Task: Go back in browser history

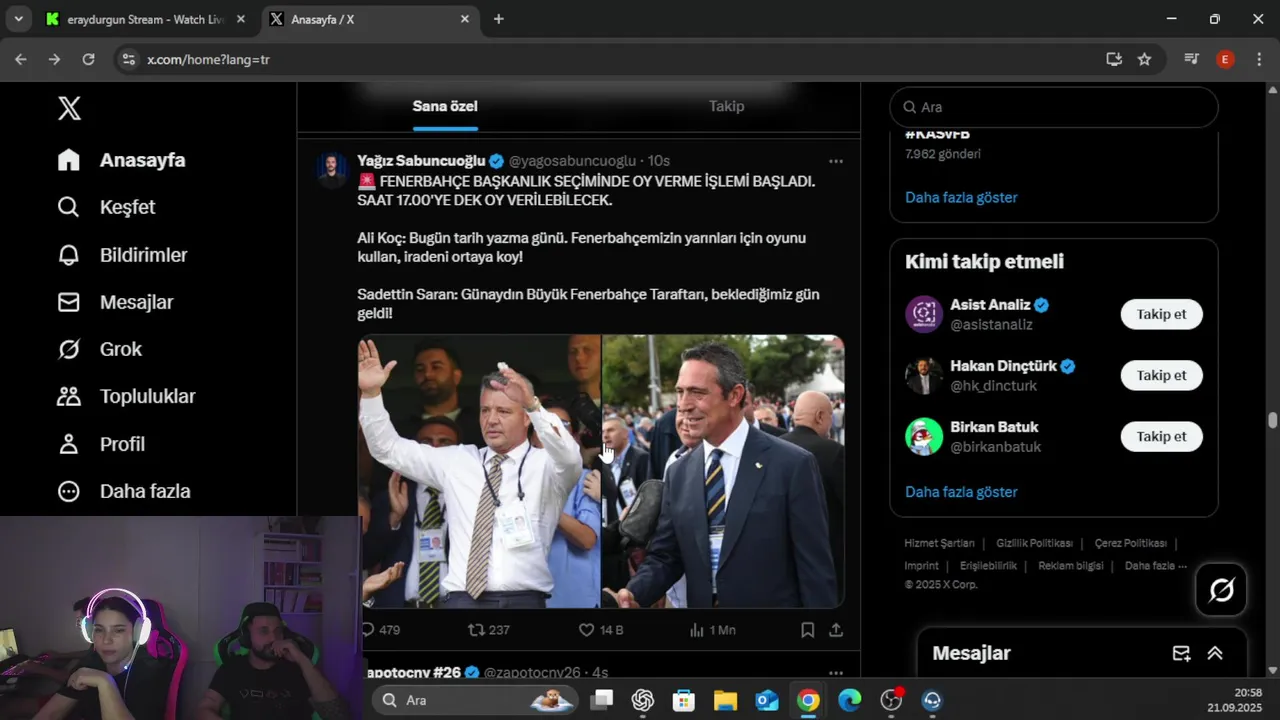Action: 21,60
